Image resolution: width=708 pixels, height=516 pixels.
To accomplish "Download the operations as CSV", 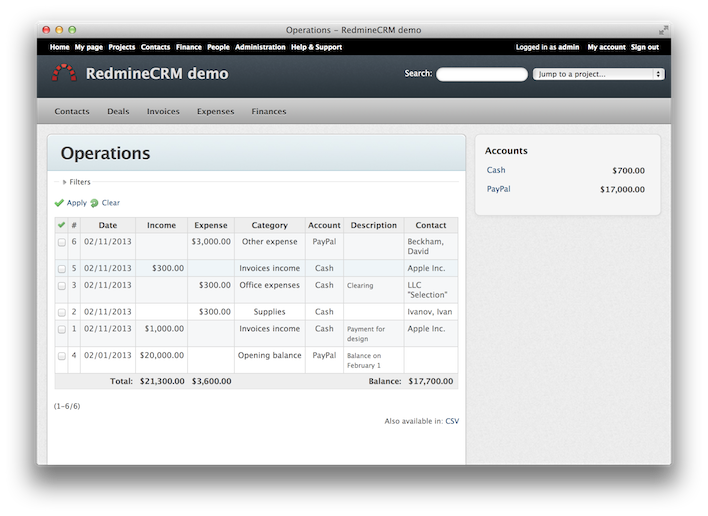I will pyautogui.click(x=452, y=421).
